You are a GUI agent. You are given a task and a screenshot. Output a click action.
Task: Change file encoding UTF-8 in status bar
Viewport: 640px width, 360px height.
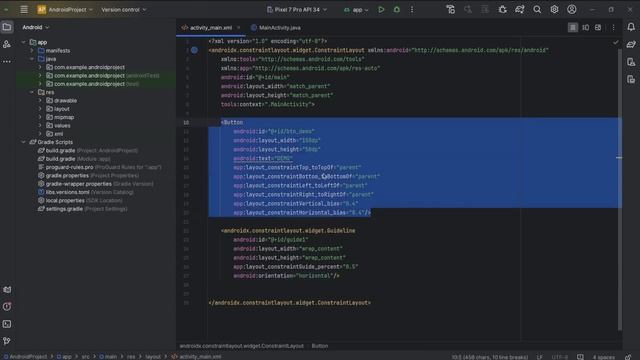click(x=559, y=357)
